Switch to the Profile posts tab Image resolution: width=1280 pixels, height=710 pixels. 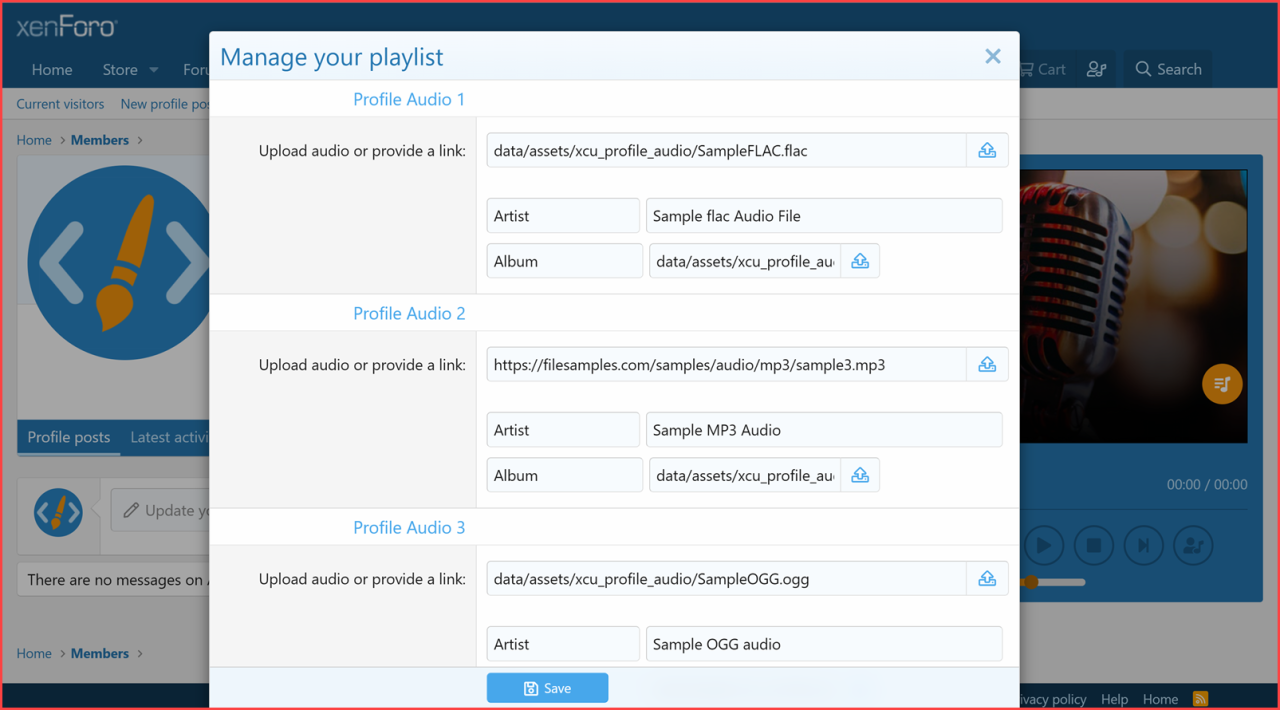pyautogui.click(x=68, y=437)
